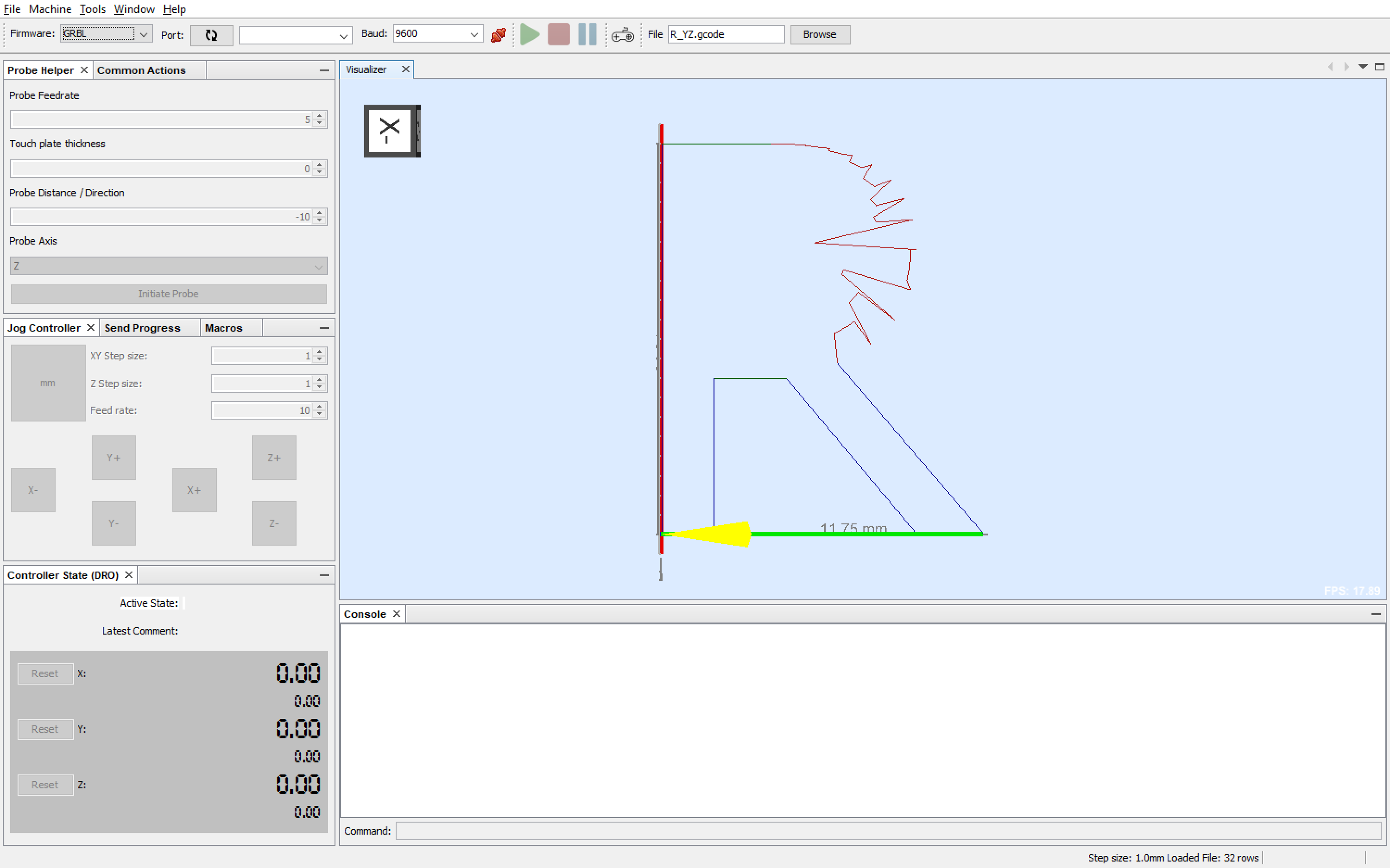Minimize the Probe Helper panel group

[x=324, y=70]
